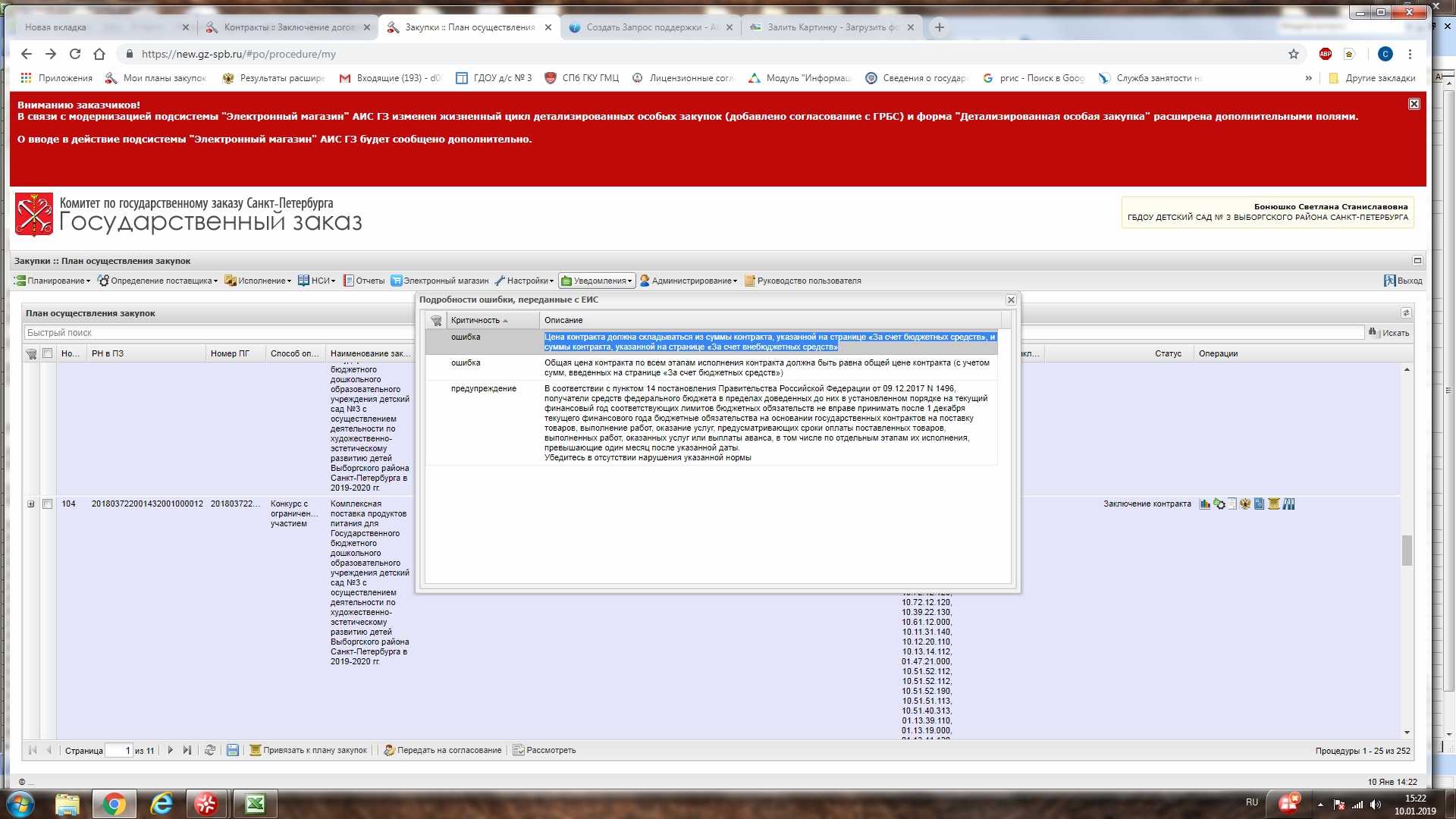Switch to Создать Запрос поддержки tab
Screen dimensions: 1456x819
tap(651, 27)
